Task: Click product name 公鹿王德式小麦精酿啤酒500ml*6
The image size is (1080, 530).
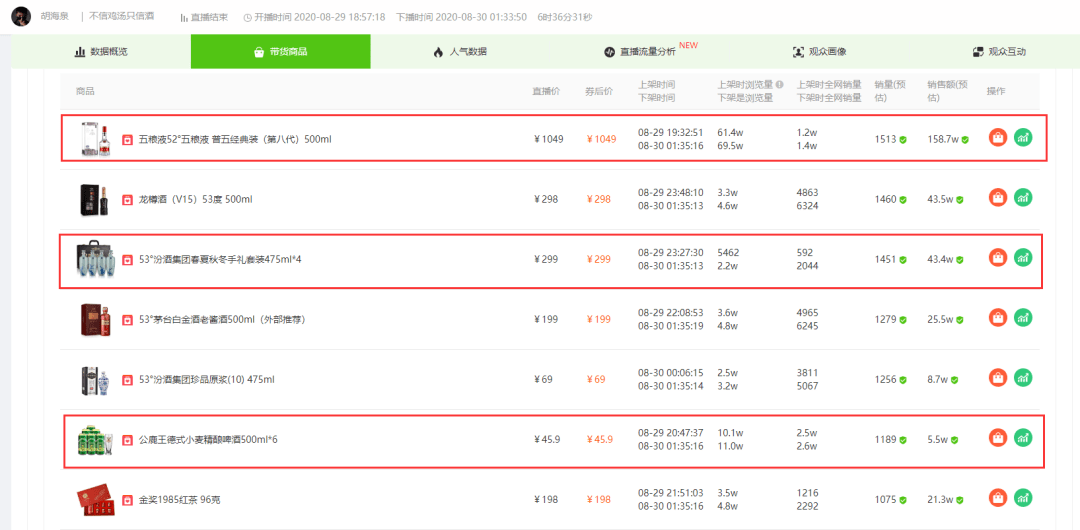Action: coord(208,440)
